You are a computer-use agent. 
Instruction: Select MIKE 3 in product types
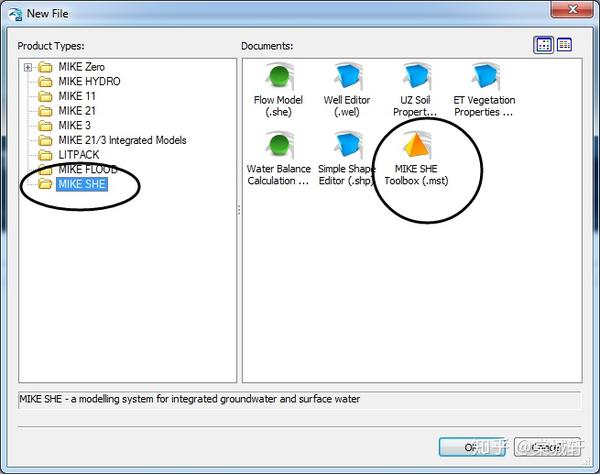(75, 125)
